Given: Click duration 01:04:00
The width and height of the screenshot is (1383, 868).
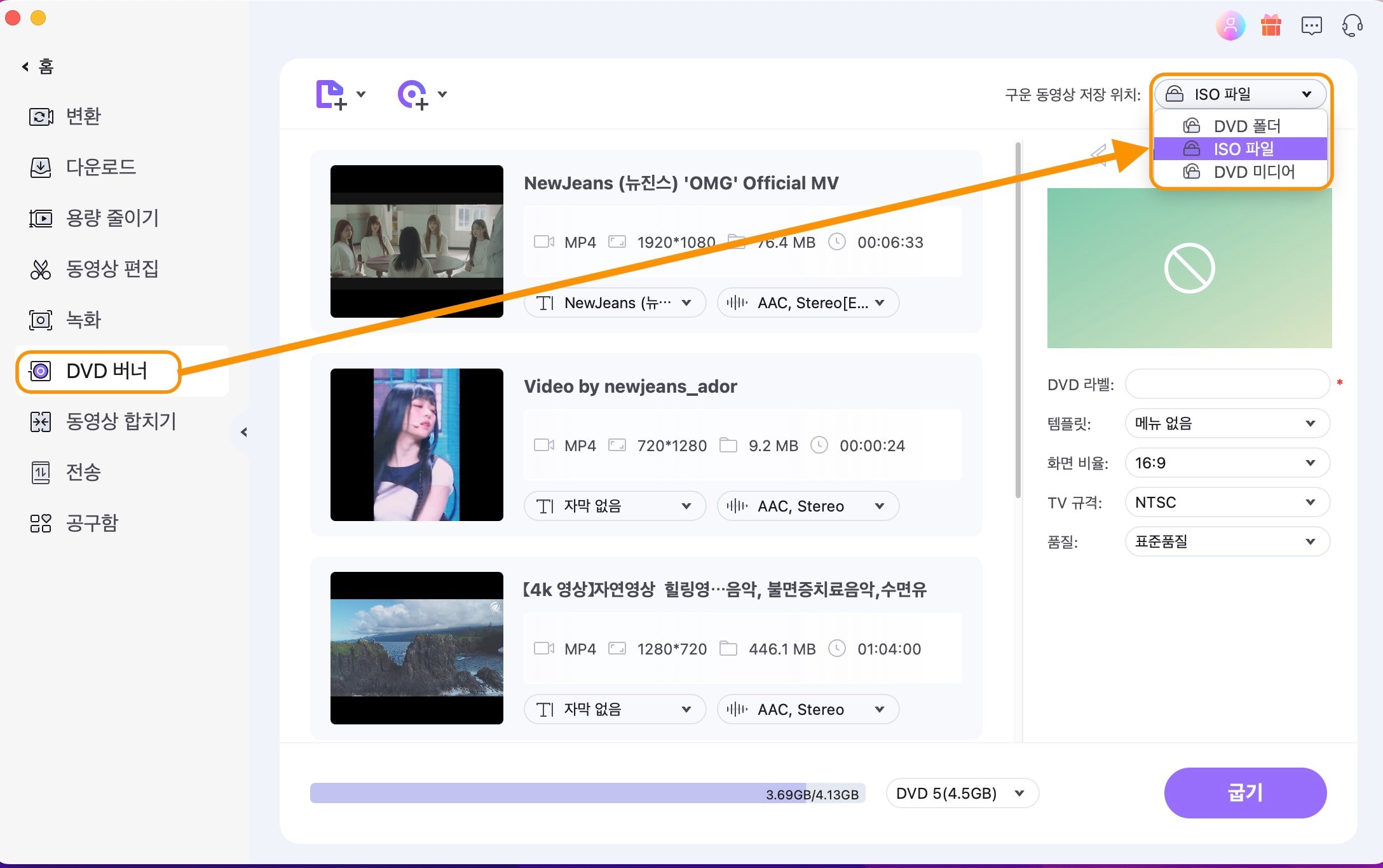Looking at the screenshot, I should [x=889, y=649].
